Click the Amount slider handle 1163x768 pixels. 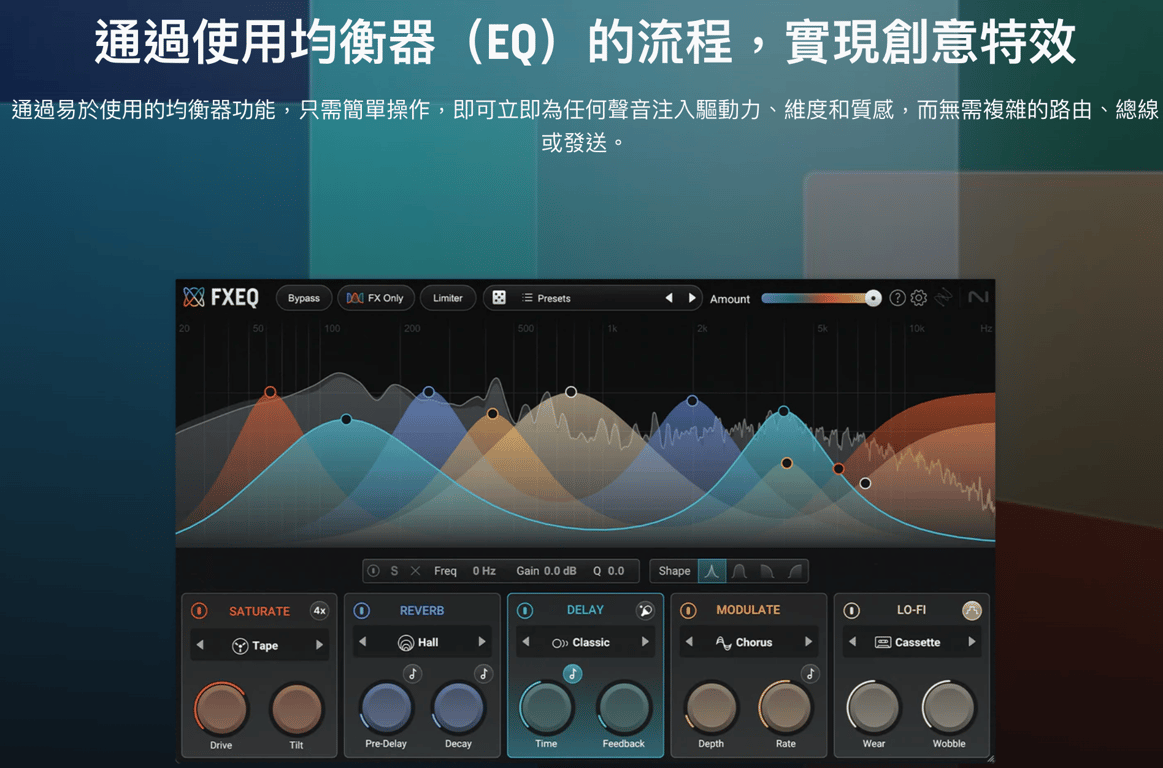click(873, 298)
